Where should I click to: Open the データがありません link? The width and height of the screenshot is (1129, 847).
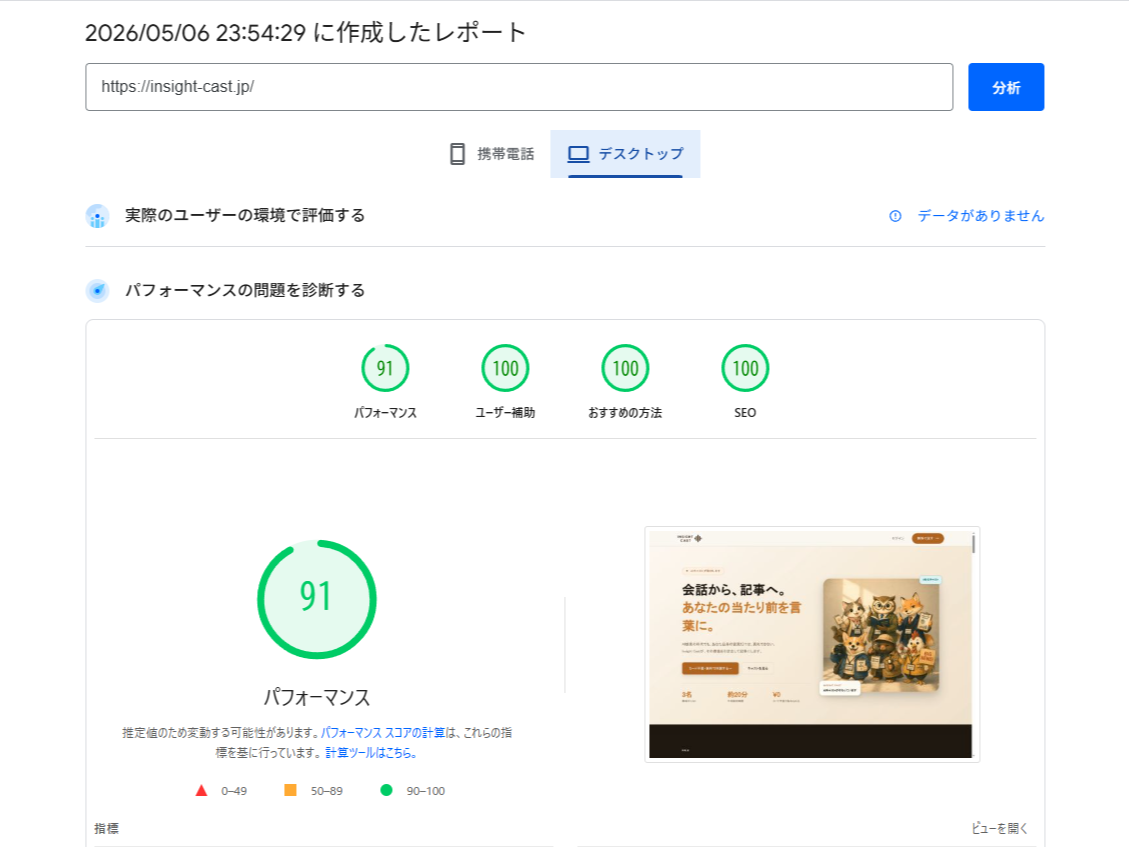click(x=980, y=216)
